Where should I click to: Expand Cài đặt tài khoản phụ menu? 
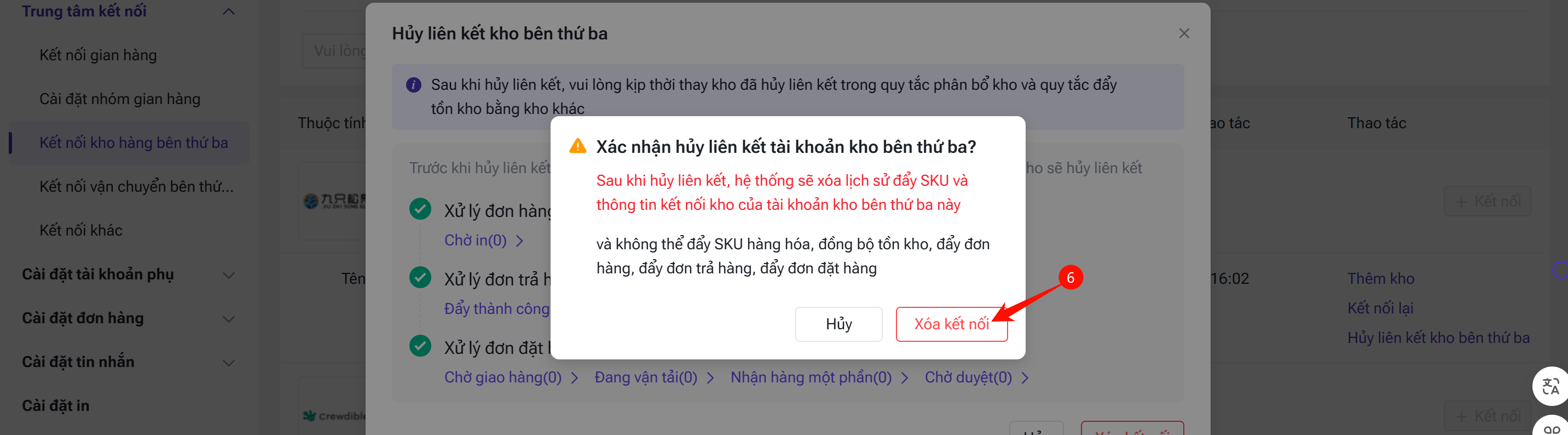(229, 275)
